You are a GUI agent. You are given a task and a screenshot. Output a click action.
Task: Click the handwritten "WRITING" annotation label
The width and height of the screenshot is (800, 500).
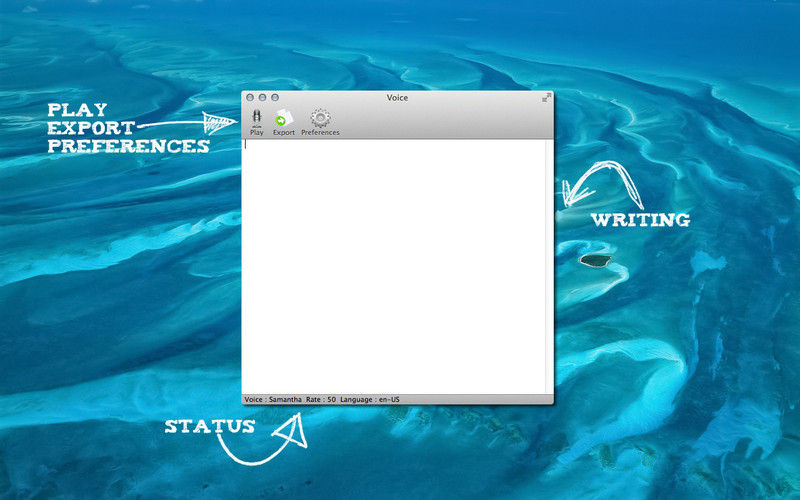639,219
